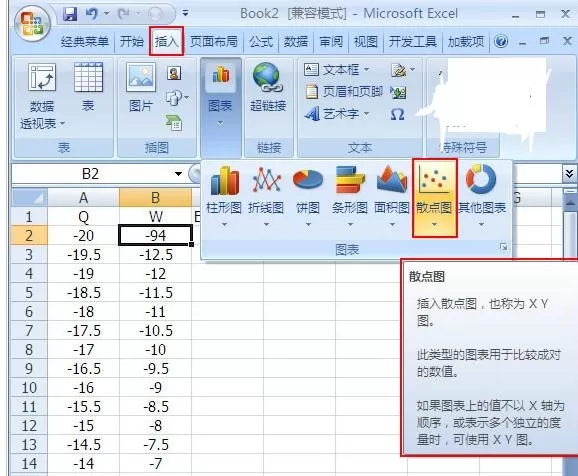Open the Quick Access Toolbar customize arrow
Screen dimensions: 578x476
pos(185,14)
